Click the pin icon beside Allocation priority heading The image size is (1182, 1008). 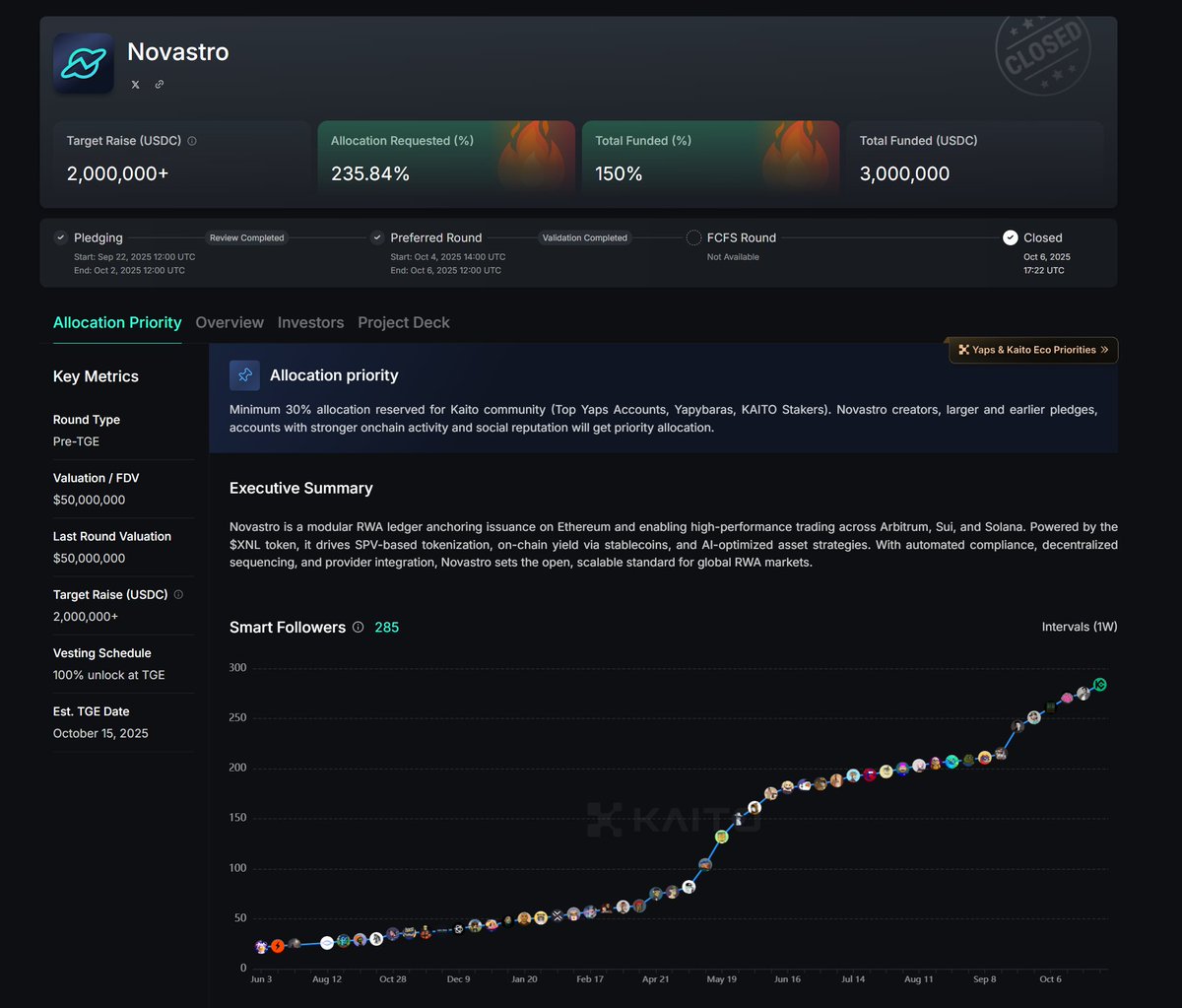click(x=245, y=375)
